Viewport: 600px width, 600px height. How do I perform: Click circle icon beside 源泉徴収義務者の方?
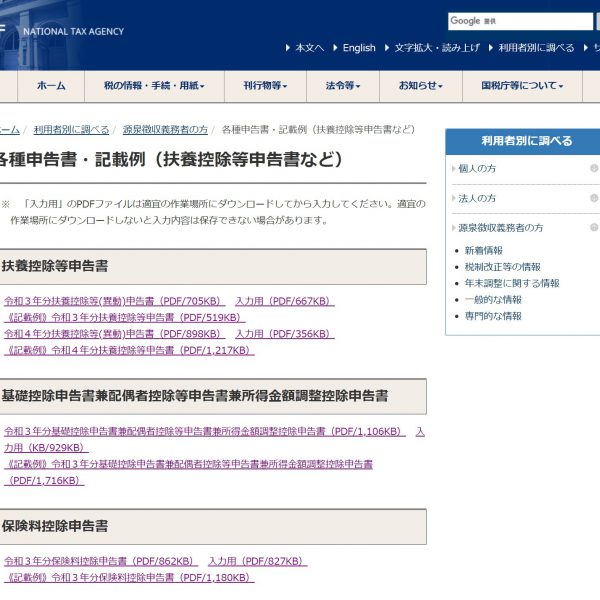point(594,227)
